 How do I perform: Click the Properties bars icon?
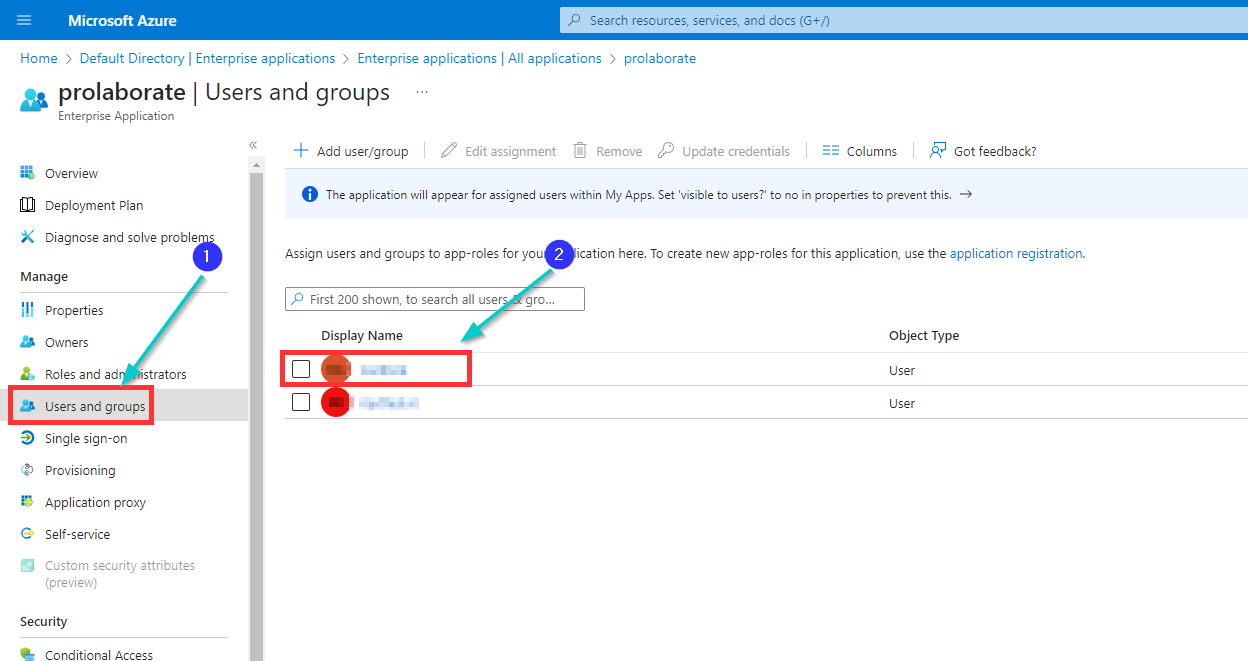27,310
